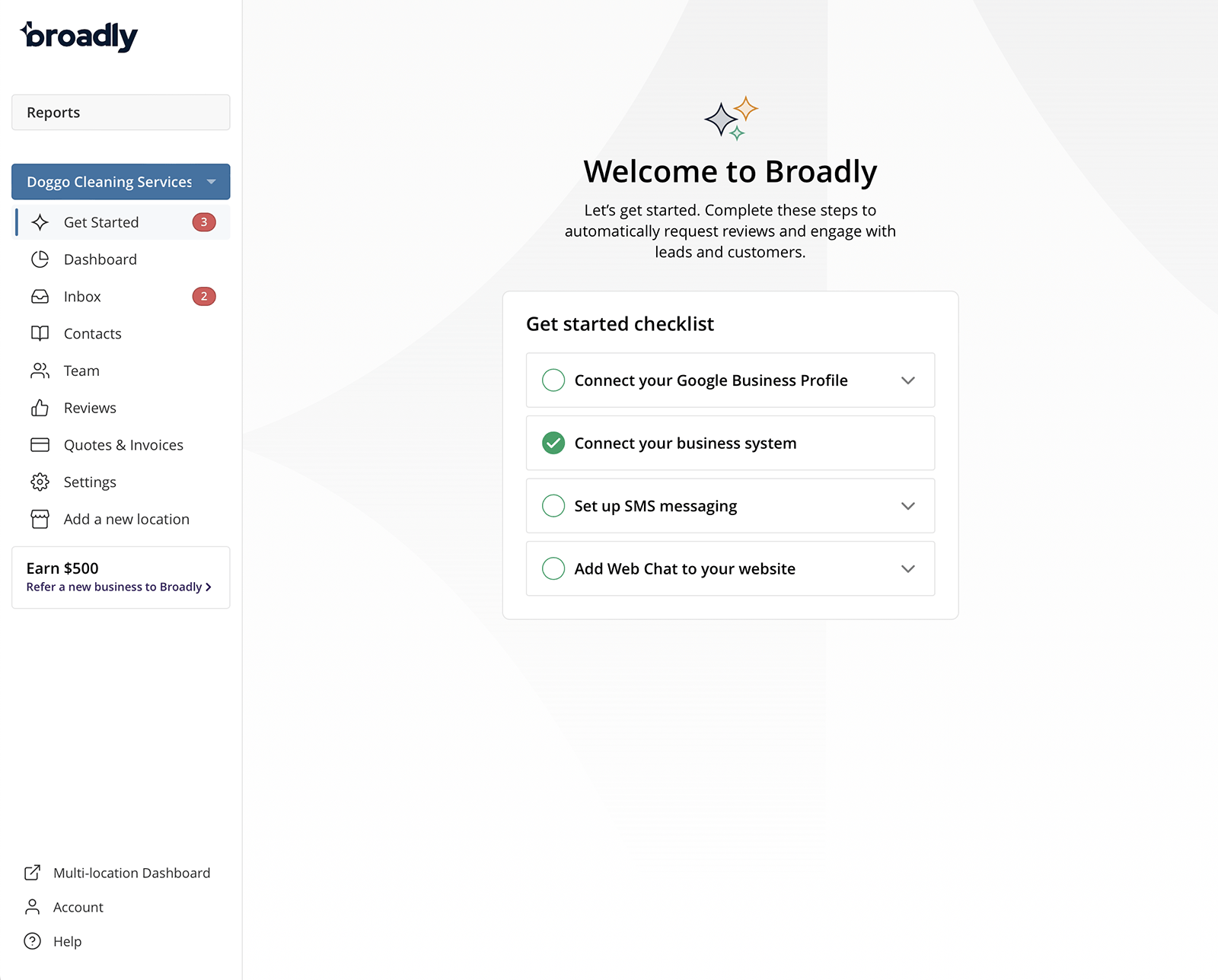Click the Reports button

121,113
